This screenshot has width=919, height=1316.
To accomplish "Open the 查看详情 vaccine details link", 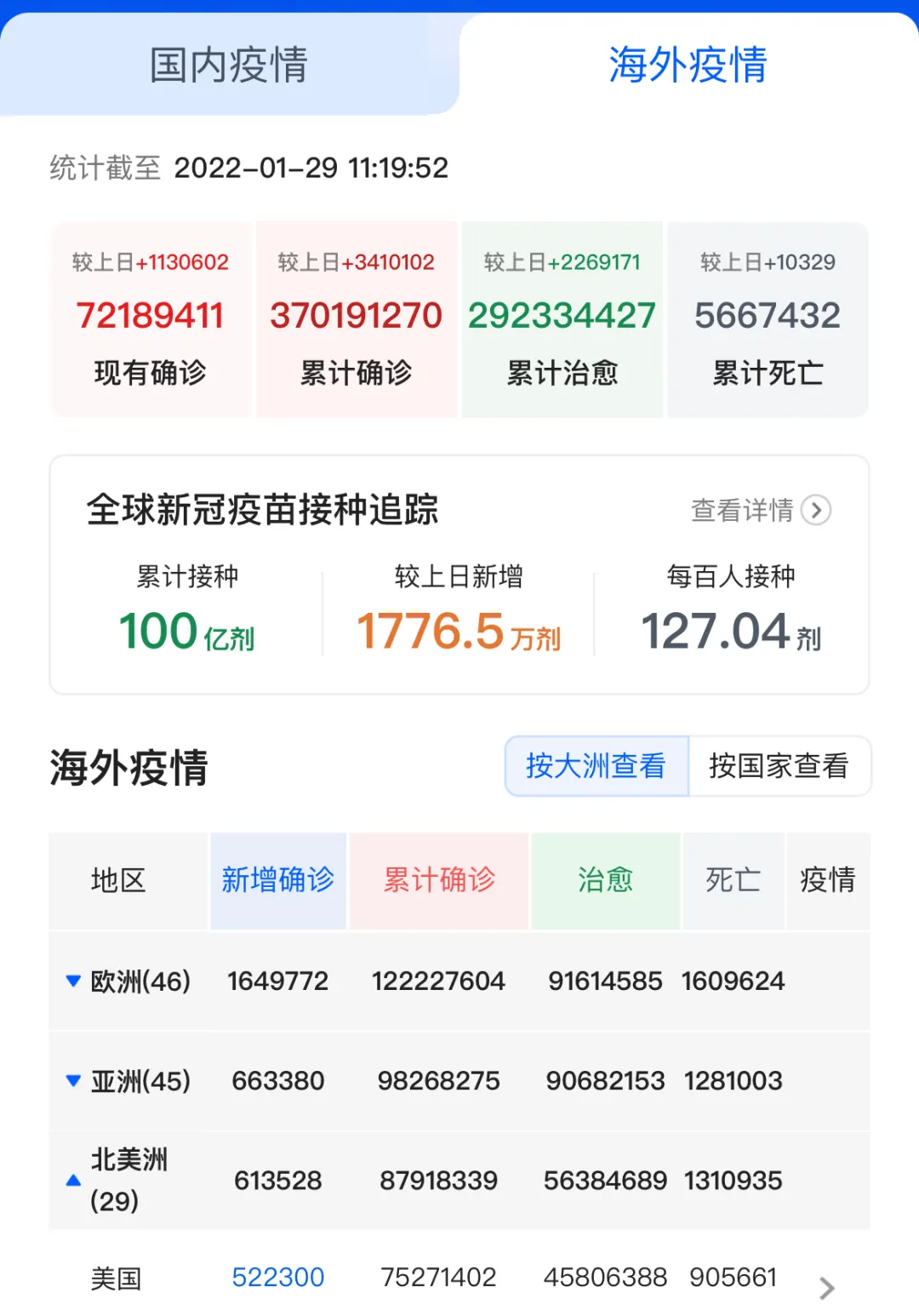I will pyautogui.click(x=761, y=510).
